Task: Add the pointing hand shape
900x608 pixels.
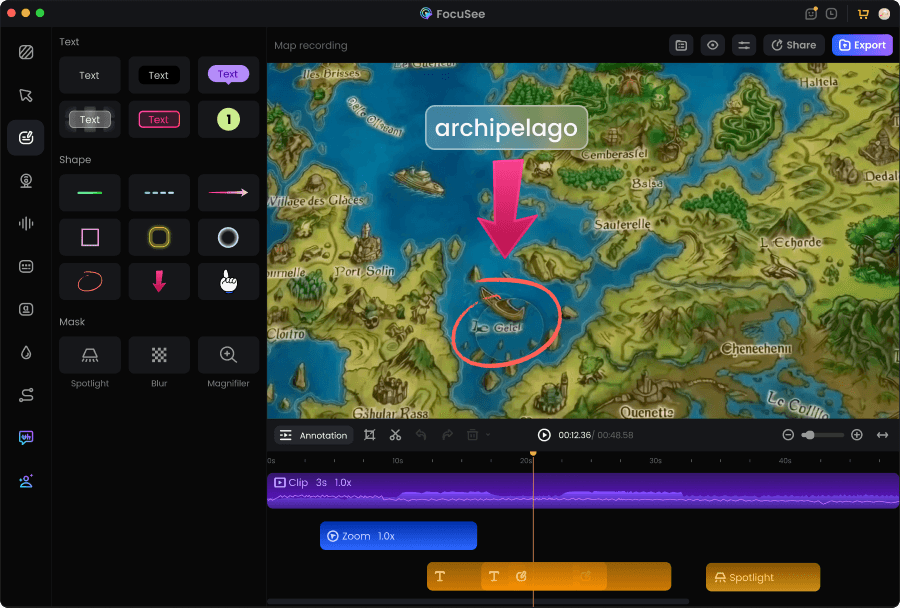Action: coord(228,281)
